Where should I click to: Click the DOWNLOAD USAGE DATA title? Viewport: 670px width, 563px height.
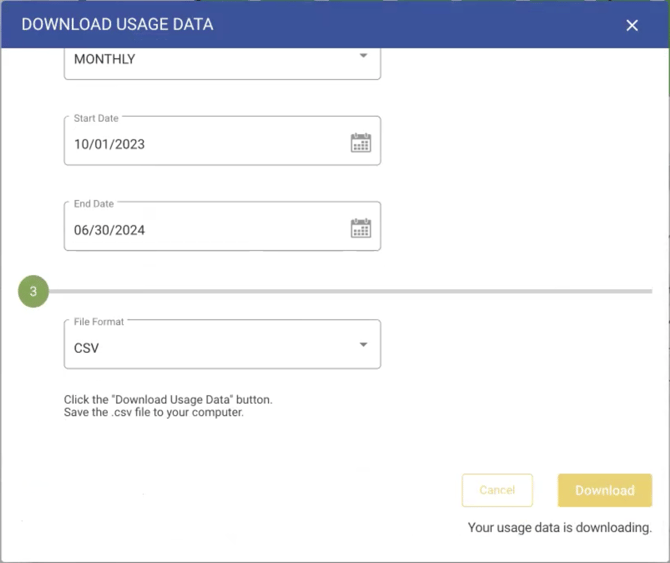(117, 24)
